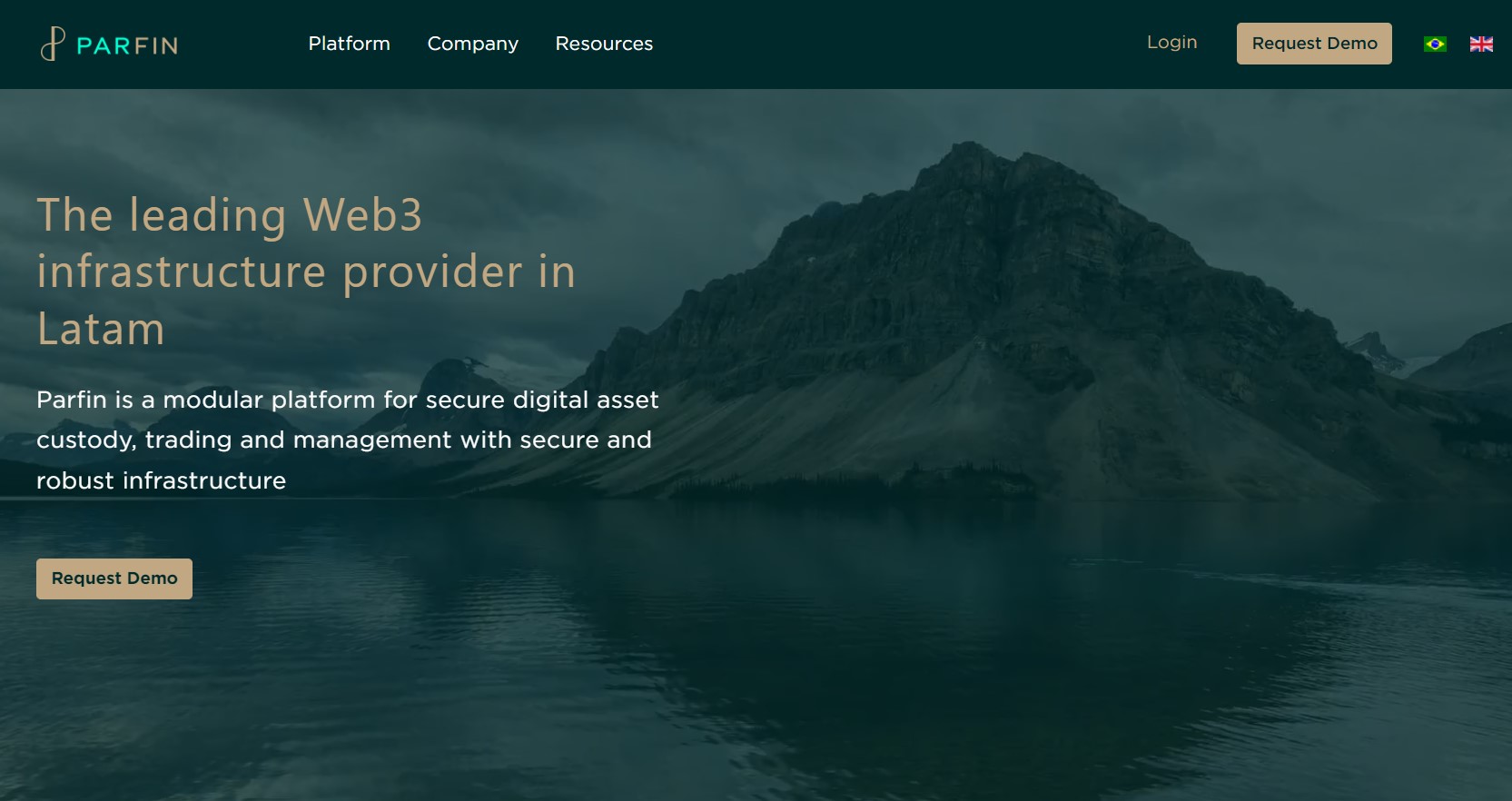Screen dimensions: 1512x801
Task: Click the Request Demo button in the header
Action: tap(1314, 44)
